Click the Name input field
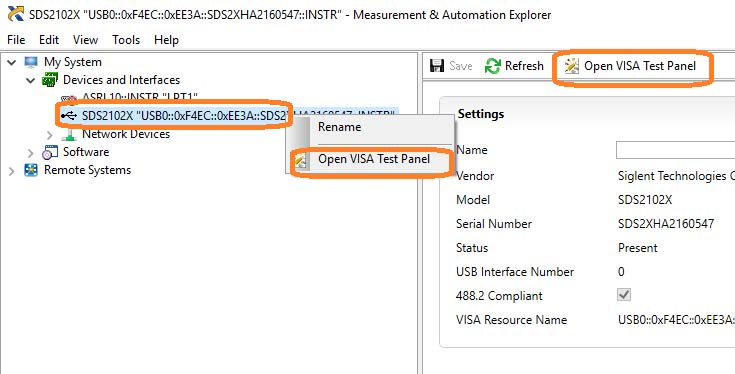The height and width of the screenshot is (374, 735). [675, 150]
